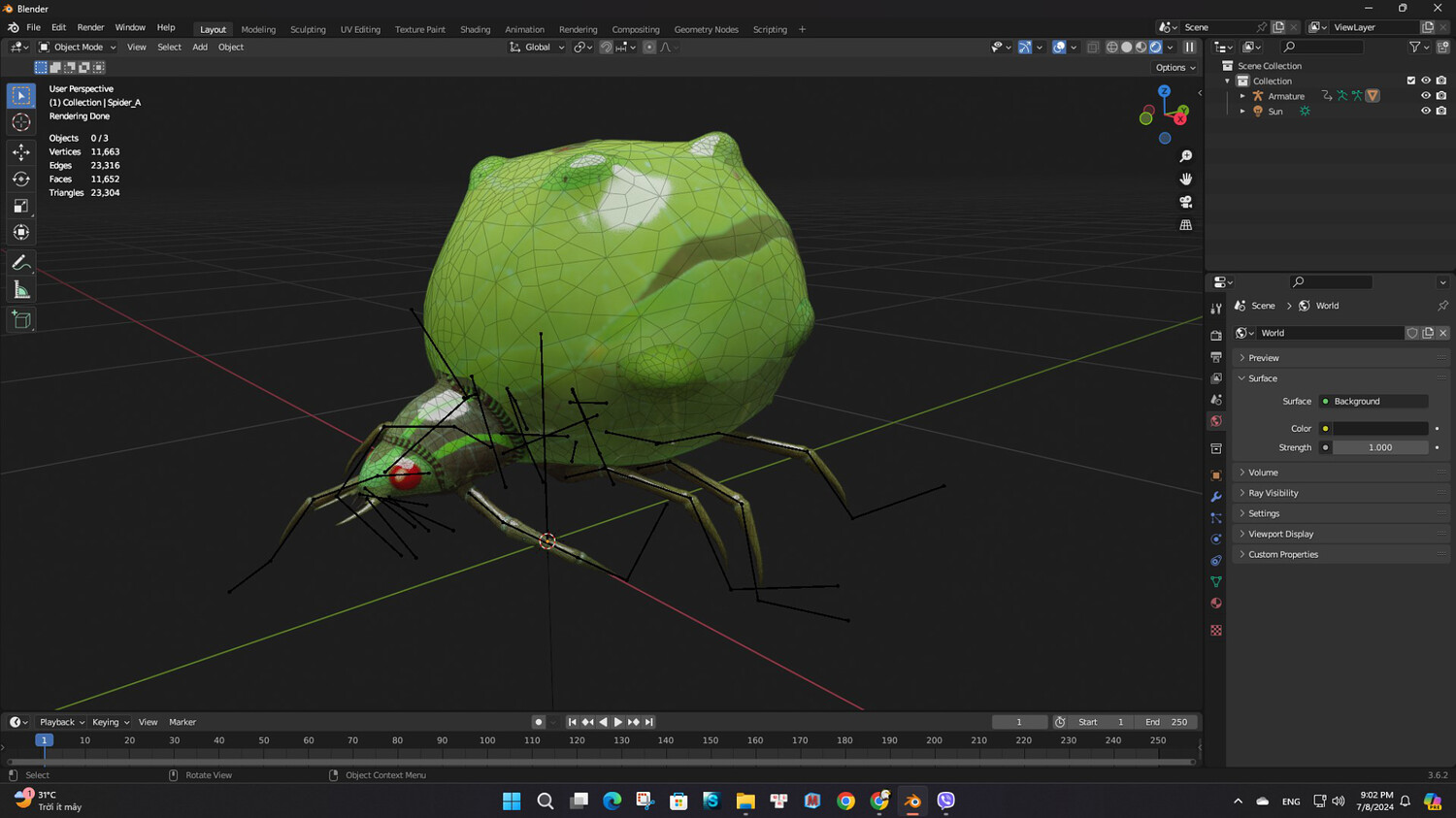Open the Render menu
Screen dimensions: 1456x818
point(90,27)
